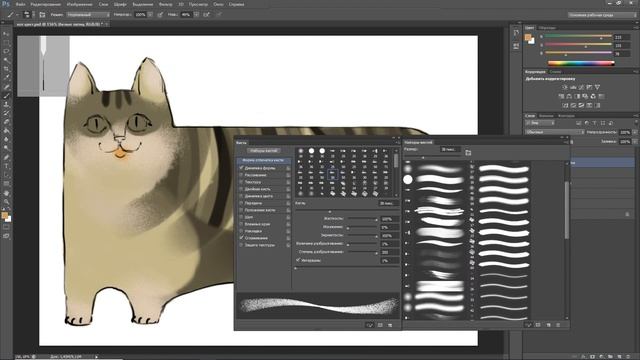Select the Brush tool in the toolbox
The height and width of the screenshot is (360, 640).
click(x=6, y=96)
